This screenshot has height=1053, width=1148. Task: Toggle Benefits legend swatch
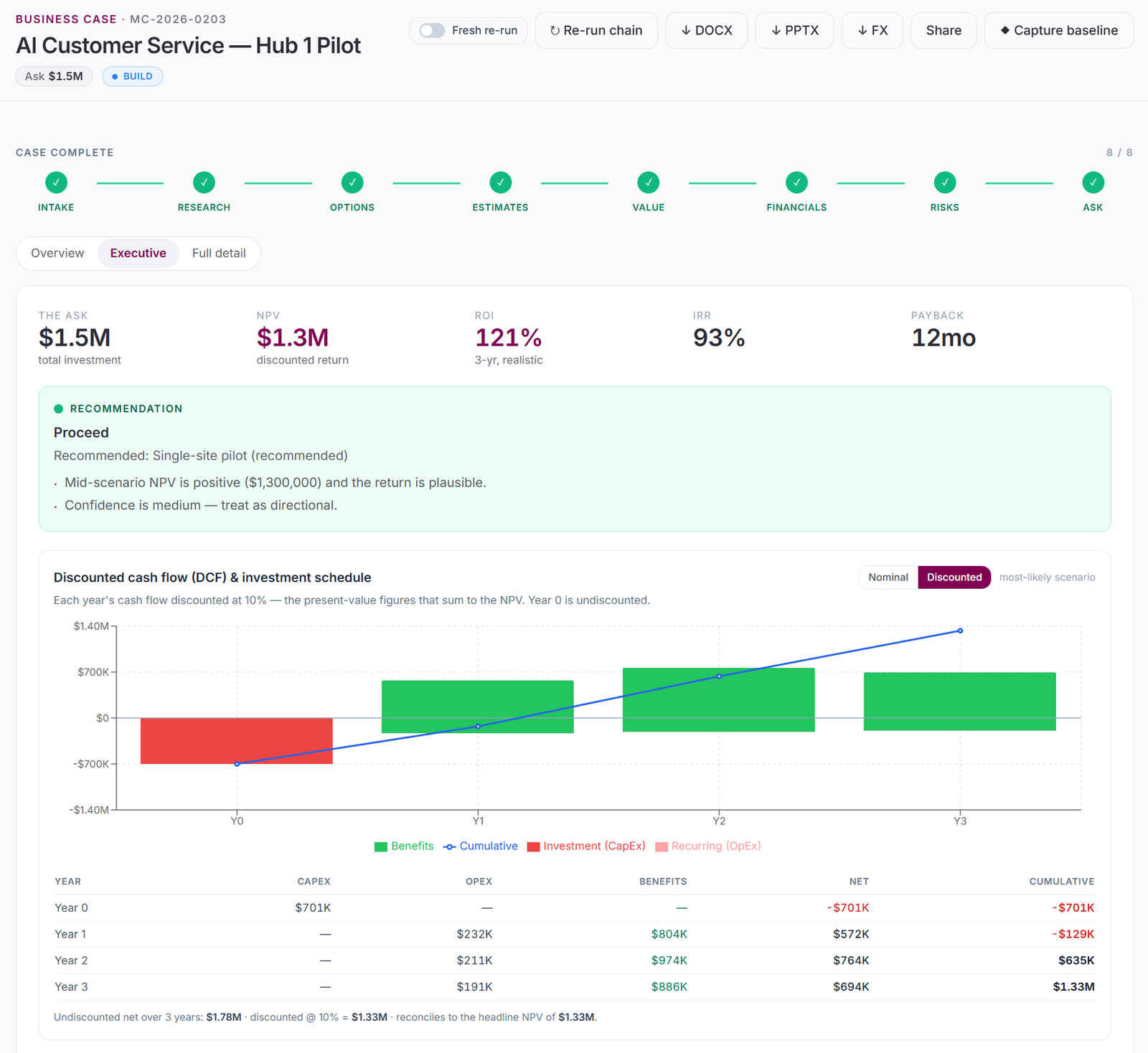pyautogui.click(x=381, y=846)
